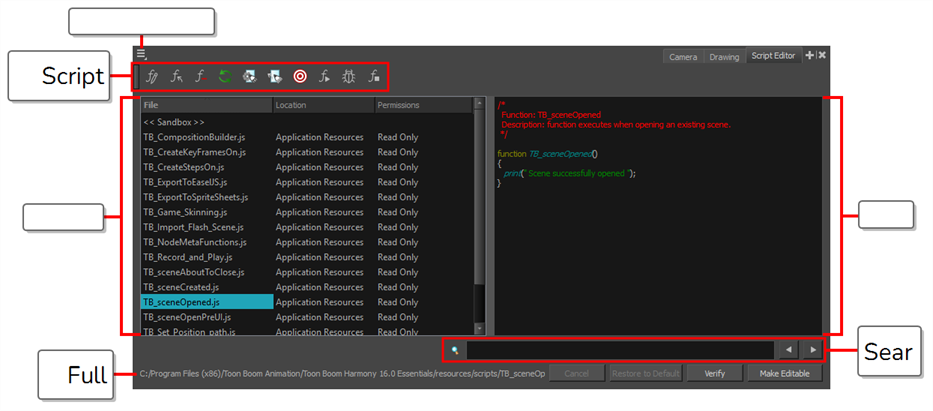Image resolution: width=933 pixels, height=411 pixels.
Task: Switch to the Camera tab
Action: click(x=684, y=57)
